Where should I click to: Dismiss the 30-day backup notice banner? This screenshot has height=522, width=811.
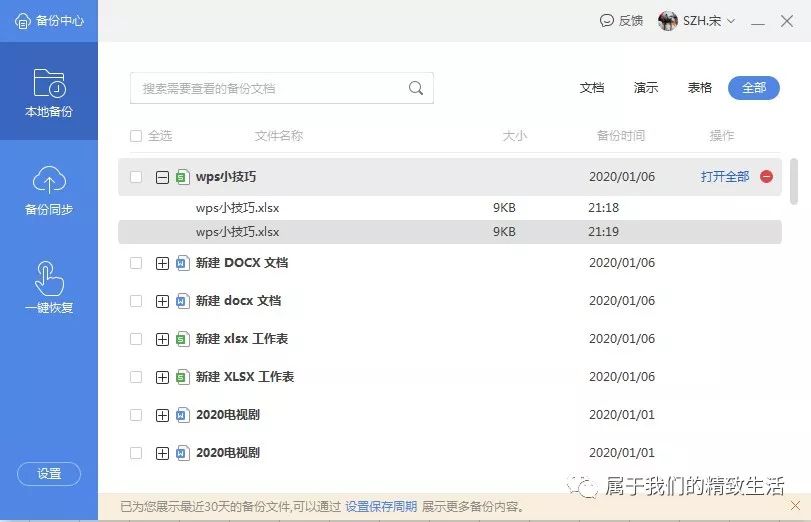click(795, 505)
